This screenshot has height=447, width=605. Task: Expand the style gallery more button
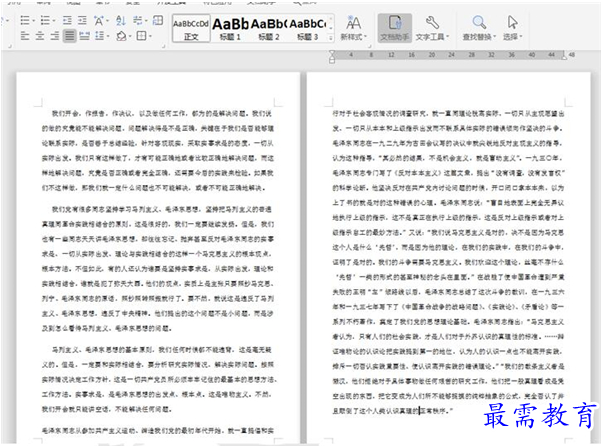331,38
